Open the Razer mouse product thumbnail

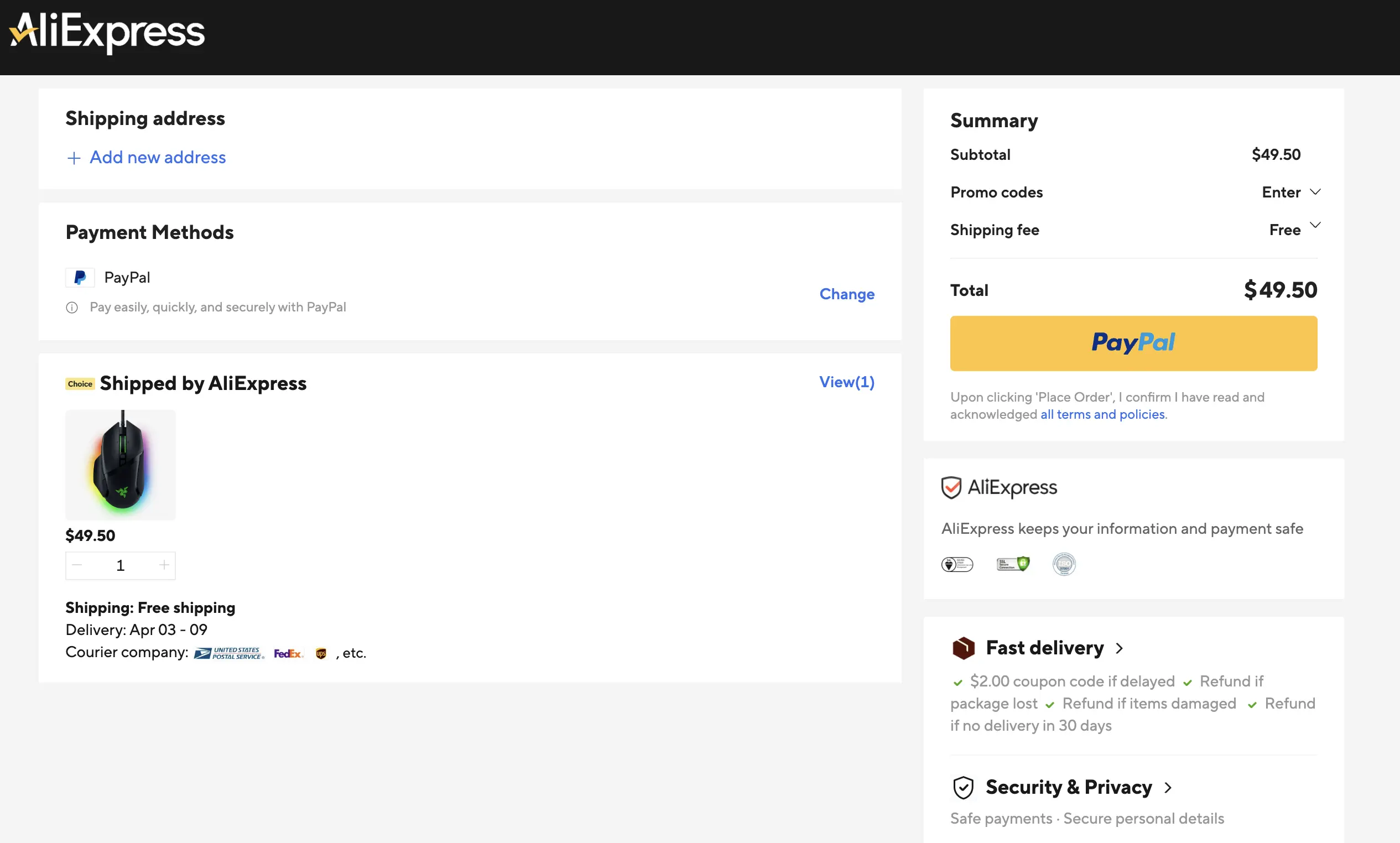coord(121,464)
